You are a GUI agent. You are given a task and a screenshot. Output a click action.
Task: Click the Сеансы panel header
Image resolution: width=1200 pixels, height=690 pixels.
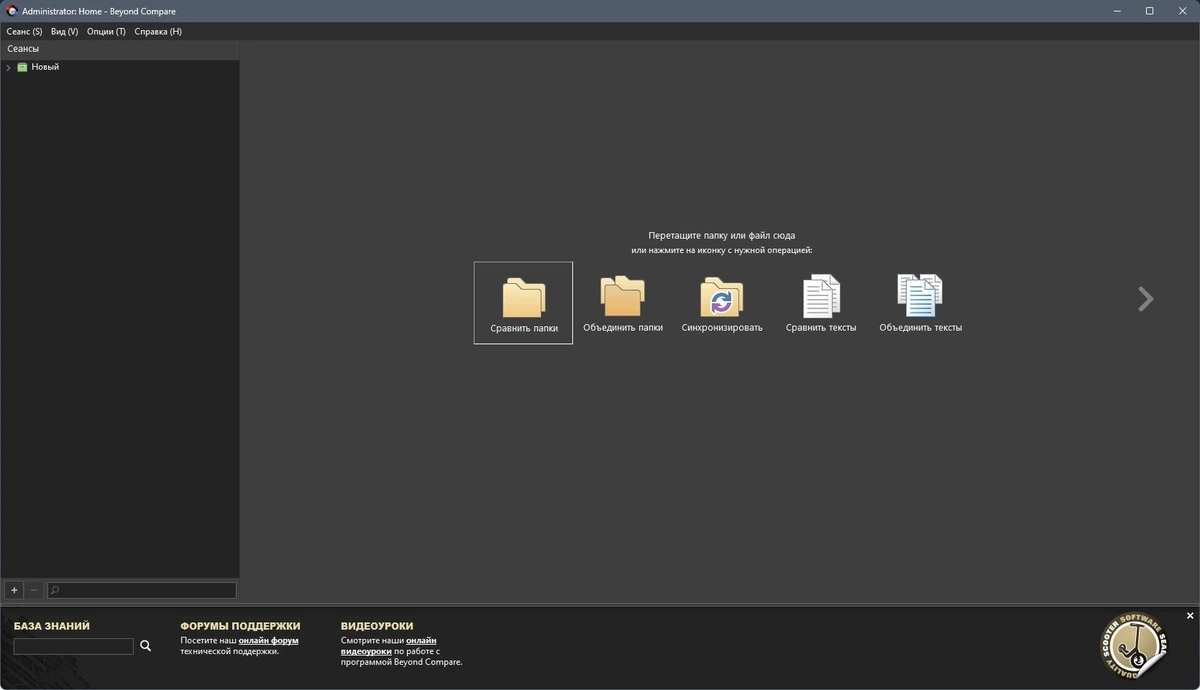coord(120,49)
